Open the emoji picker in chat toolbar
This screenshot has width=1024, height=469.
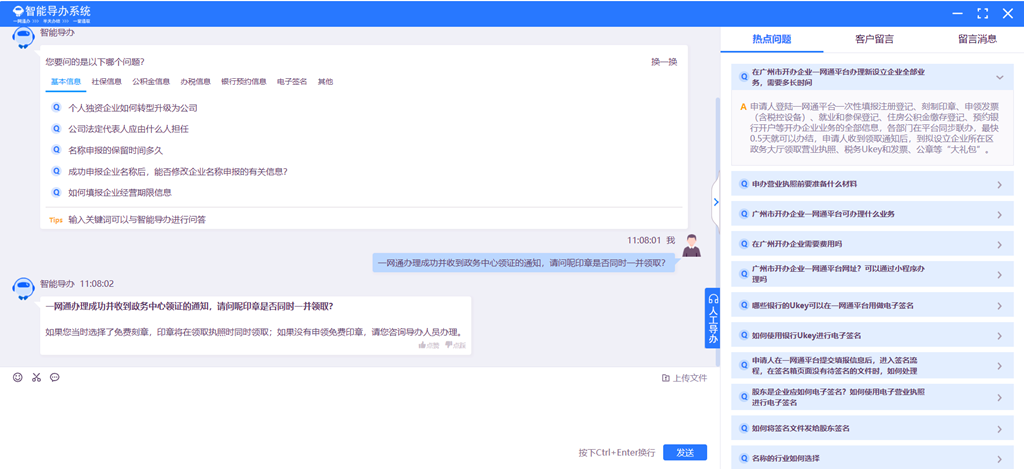(17, 377)
